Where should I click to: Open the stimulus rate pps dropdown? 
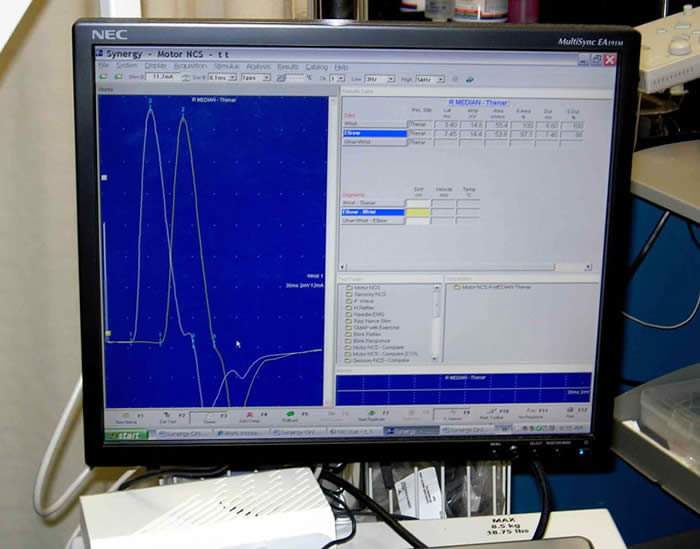tap(256, 78)
